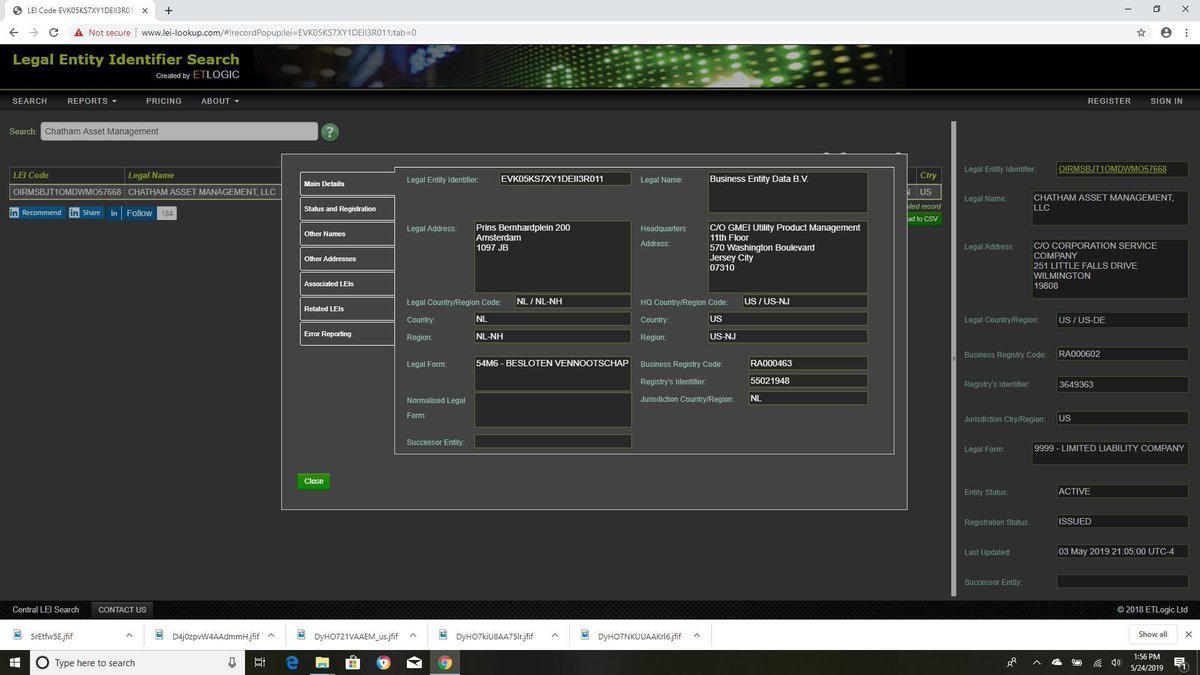Screen dimensions: 1200x675
Task: Close the downloads bar
Action: tap(1187, 634)
